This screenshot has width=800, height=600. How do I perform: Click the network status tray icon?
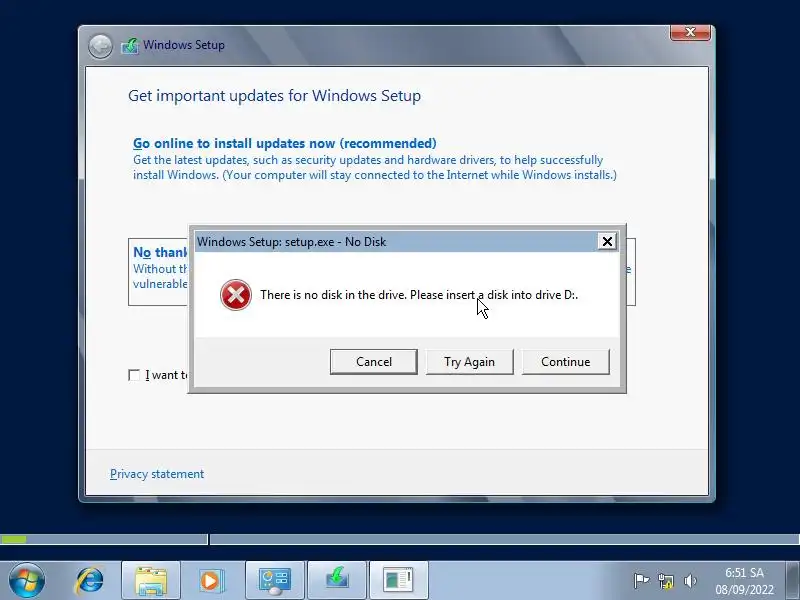pos(665,581)
